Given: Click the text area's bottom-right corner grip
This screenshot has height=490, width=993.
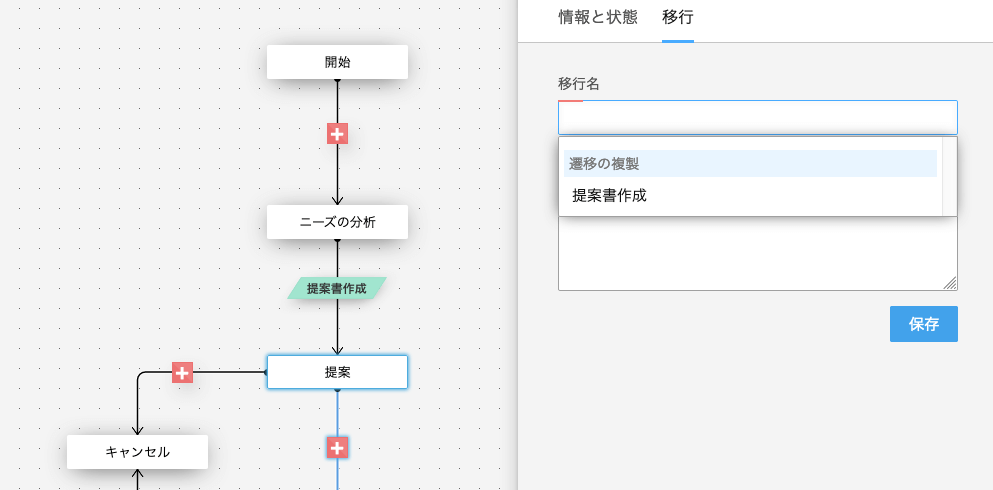Looking at the screenshot, I should (951, 284).
